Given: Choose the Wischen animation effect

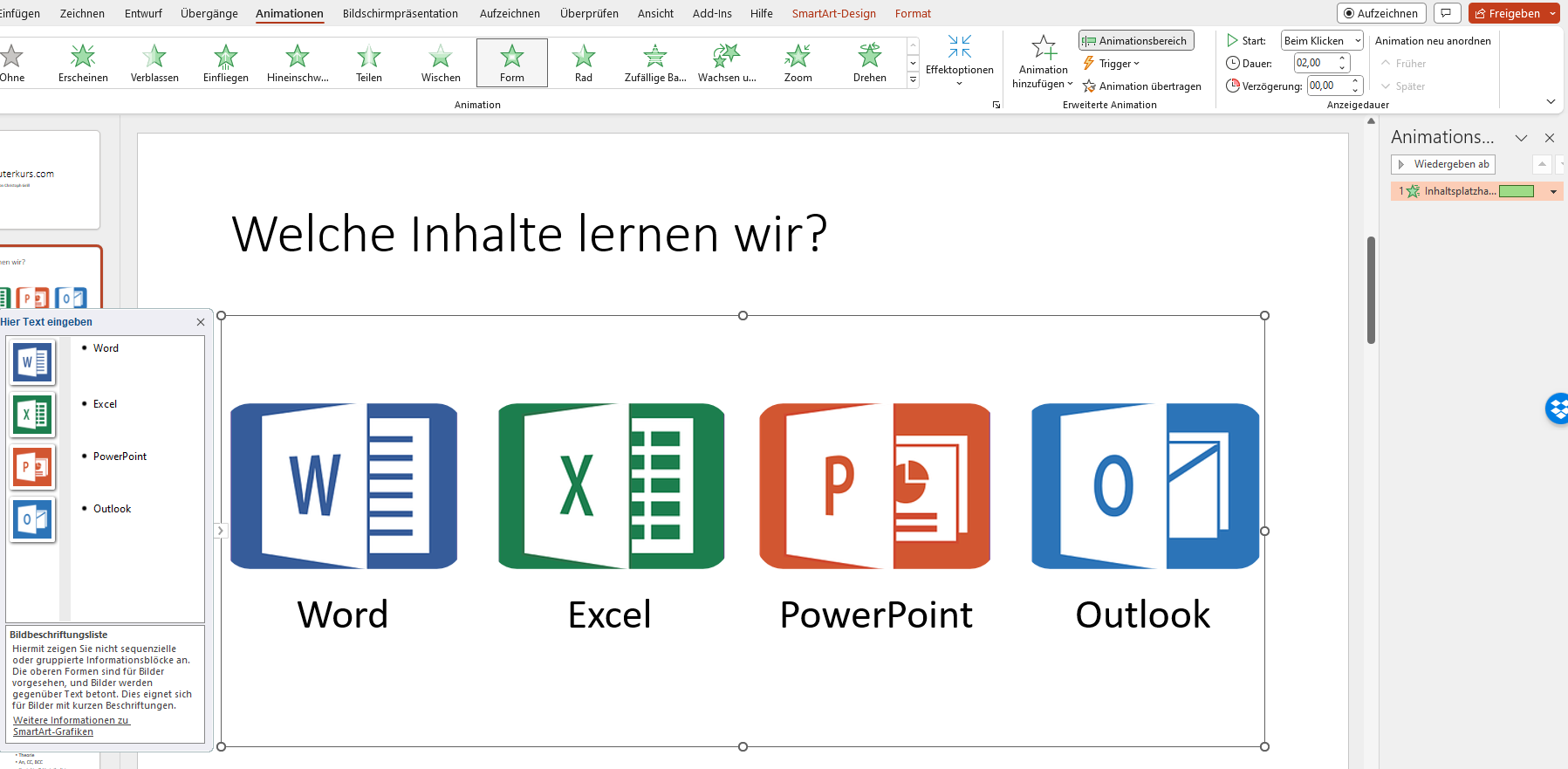Looking at the screenshot, I should [441, 63].
